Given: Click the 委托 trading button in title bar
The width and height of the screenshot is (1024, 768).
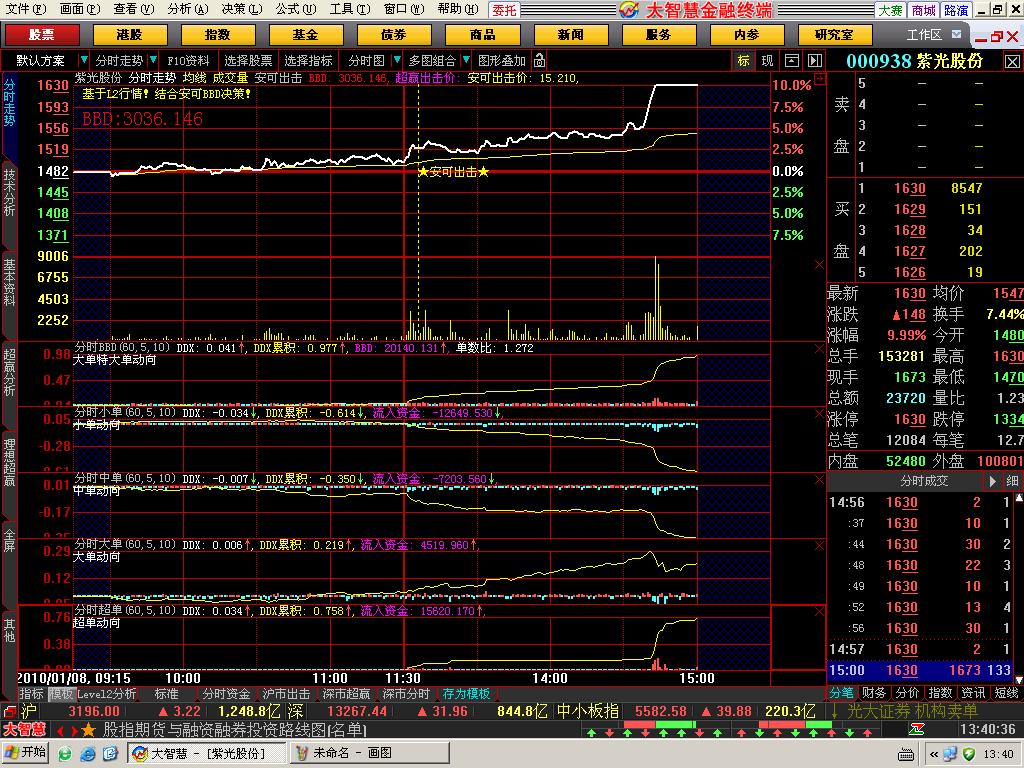Looking at the screenshot, I should click(x=504, y=10).
